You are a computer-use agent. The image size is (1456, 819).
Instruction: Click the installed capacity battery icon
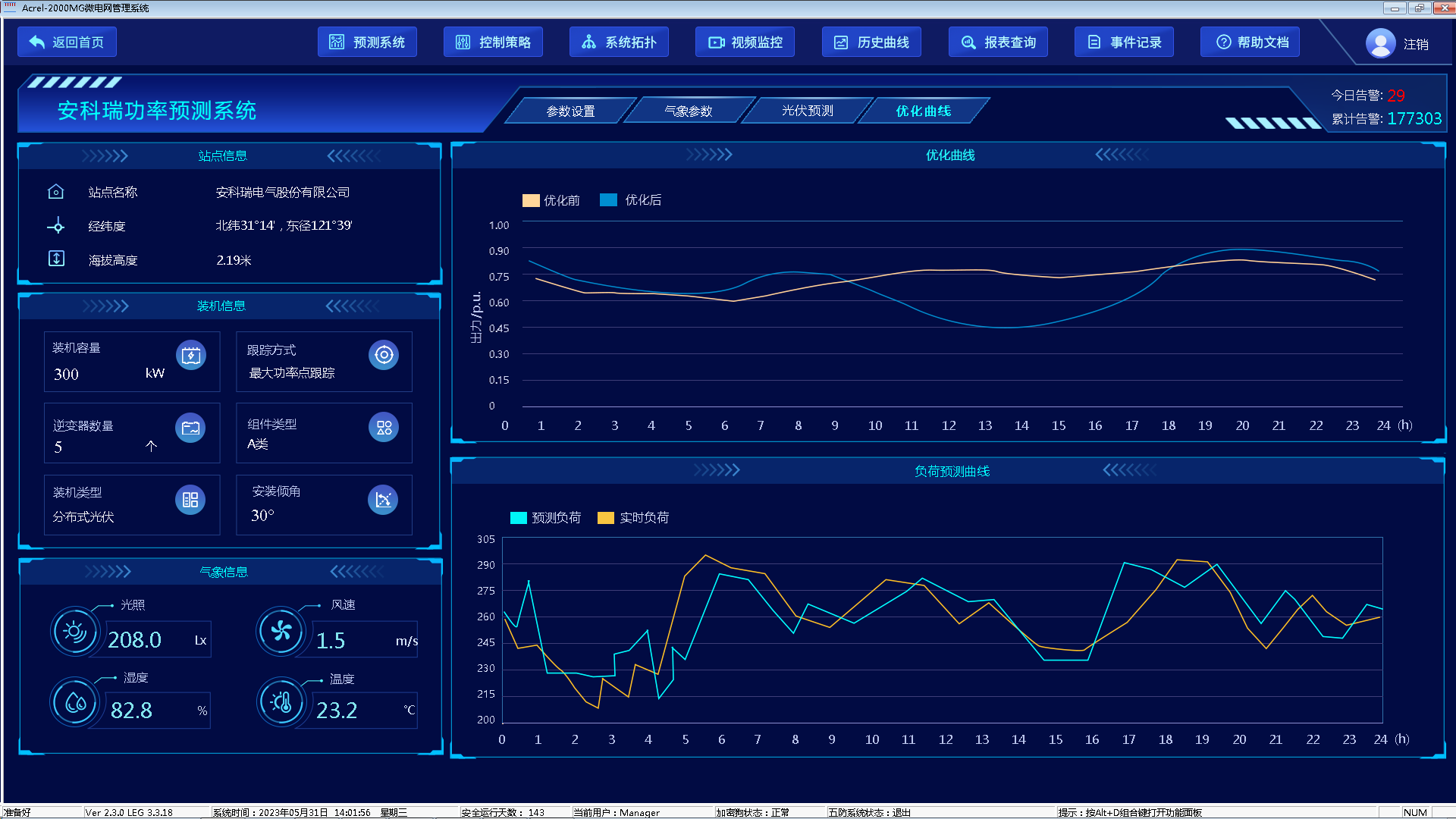[x=190, y=355]
